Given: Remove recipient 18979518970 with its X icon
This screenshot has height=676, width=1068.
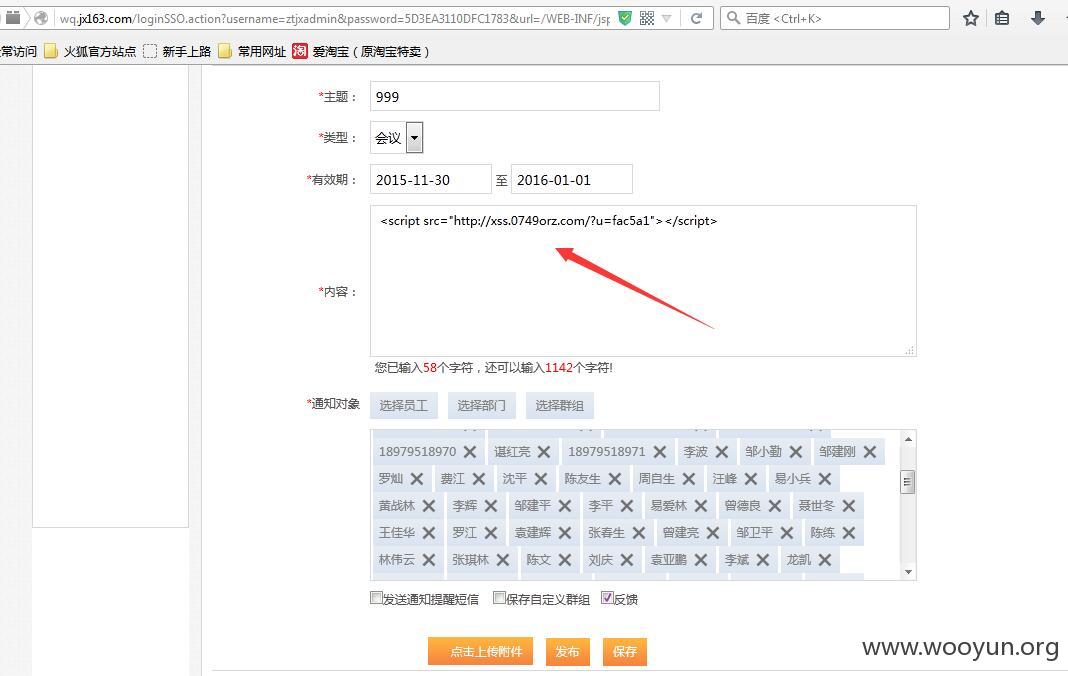Looking at the screenshot, I should click(469, 452).
